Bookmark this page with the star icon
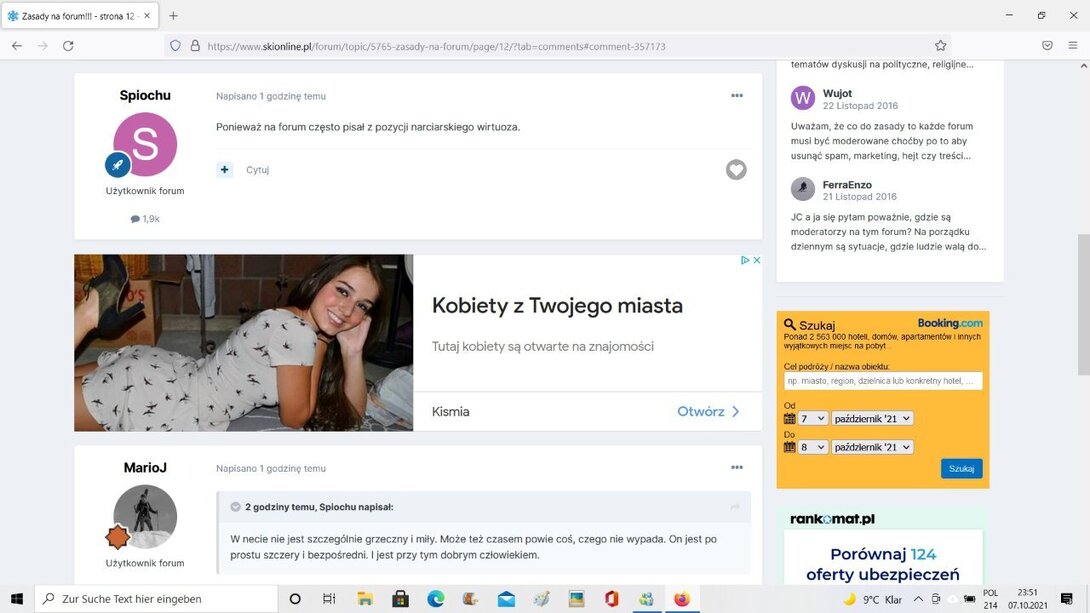Screen dimensions: 1090x613 click(940, 46)
